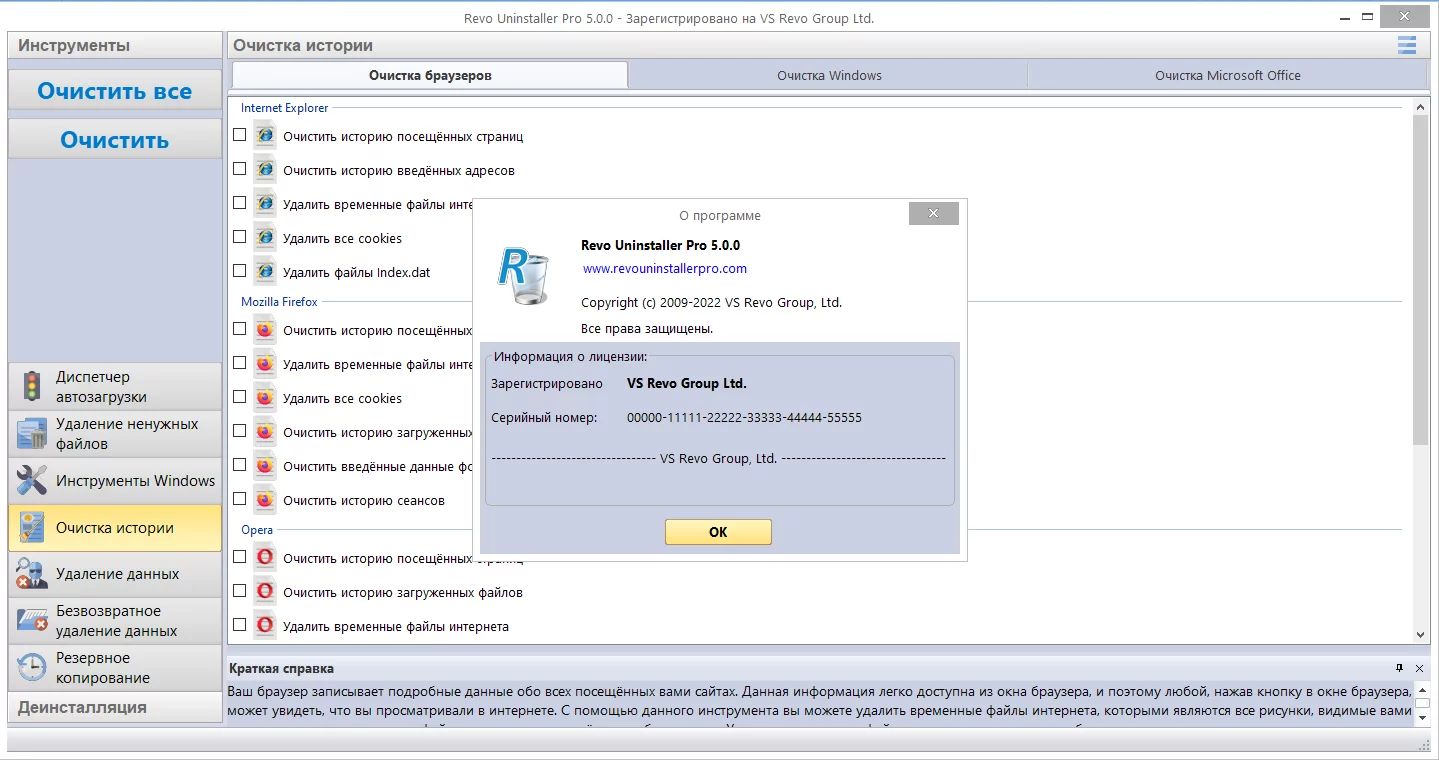Click the serial number 00000-11111-22222-33333-44444-55555
The width and height of the screenshot is (1439, 760).
[x=744, y=417]
